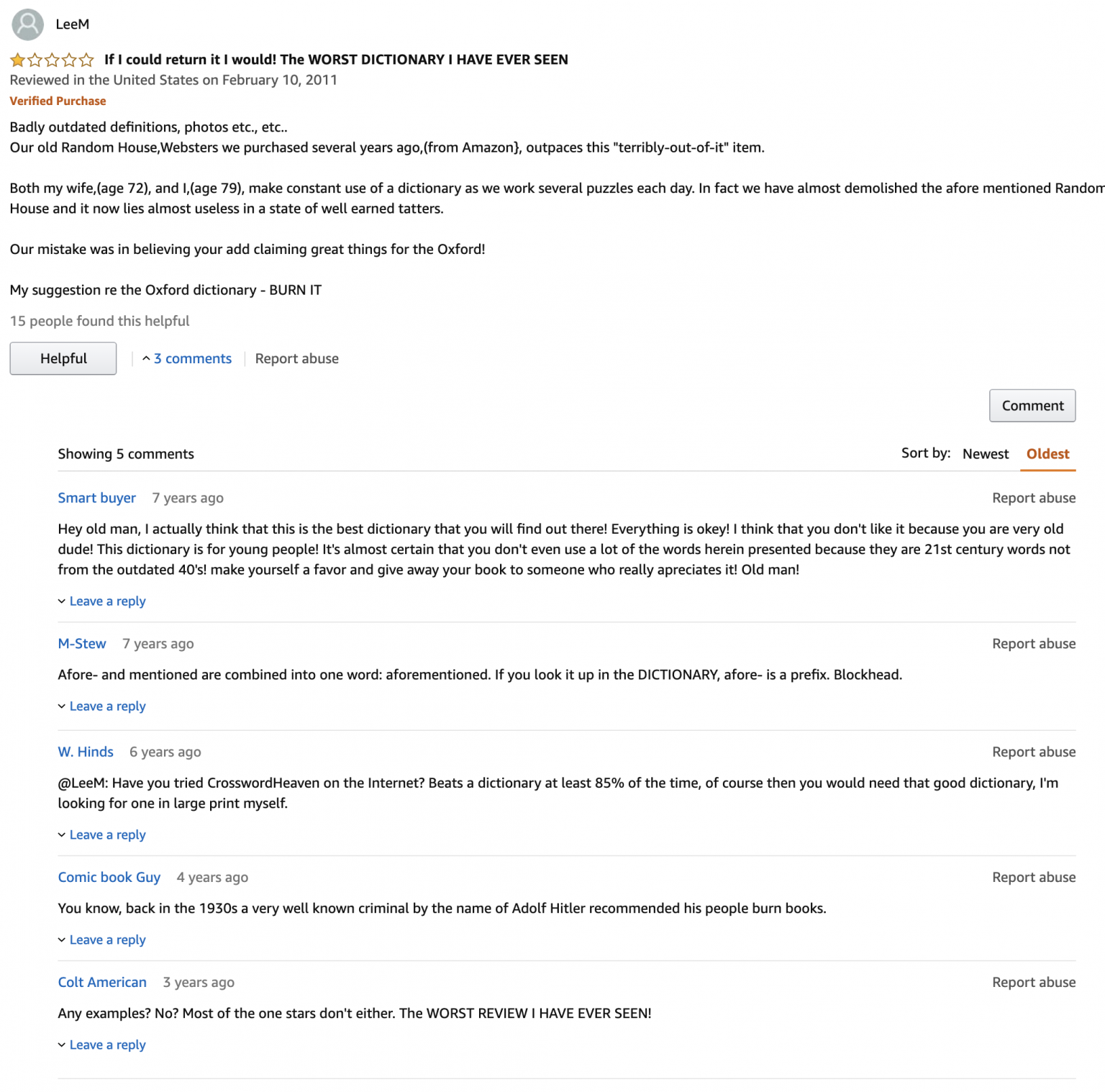Image resolution: width=1105 pixels, height=1092 pixels.
Task: Click LeeM's profile avatar icon
Action: click(27, 24)
